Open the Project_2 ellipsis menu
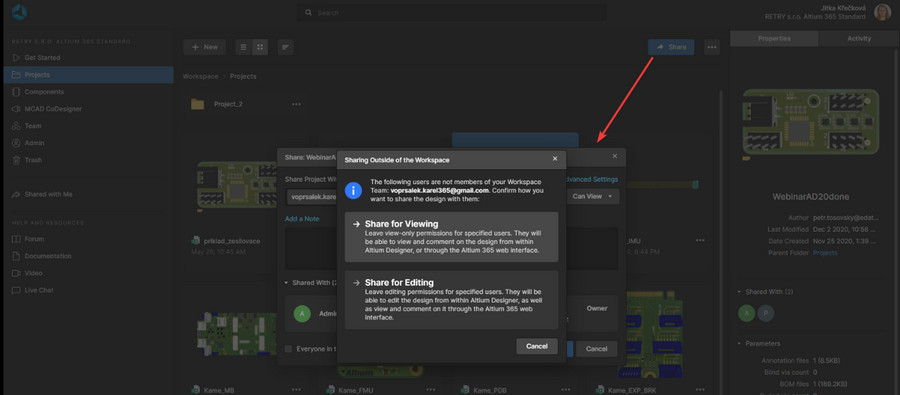Viewport: 900px width, 395px height. [296, 104]
